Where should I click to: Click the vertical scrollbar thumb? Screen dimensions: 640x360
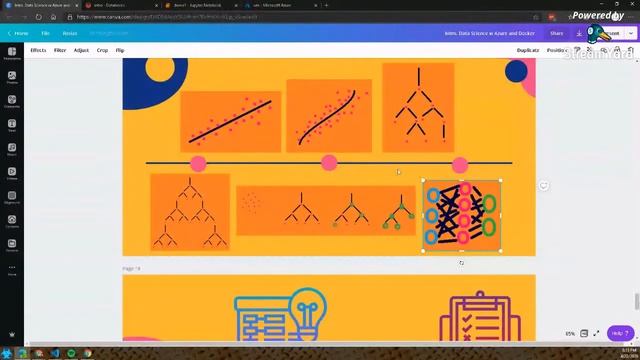point(637,302)
